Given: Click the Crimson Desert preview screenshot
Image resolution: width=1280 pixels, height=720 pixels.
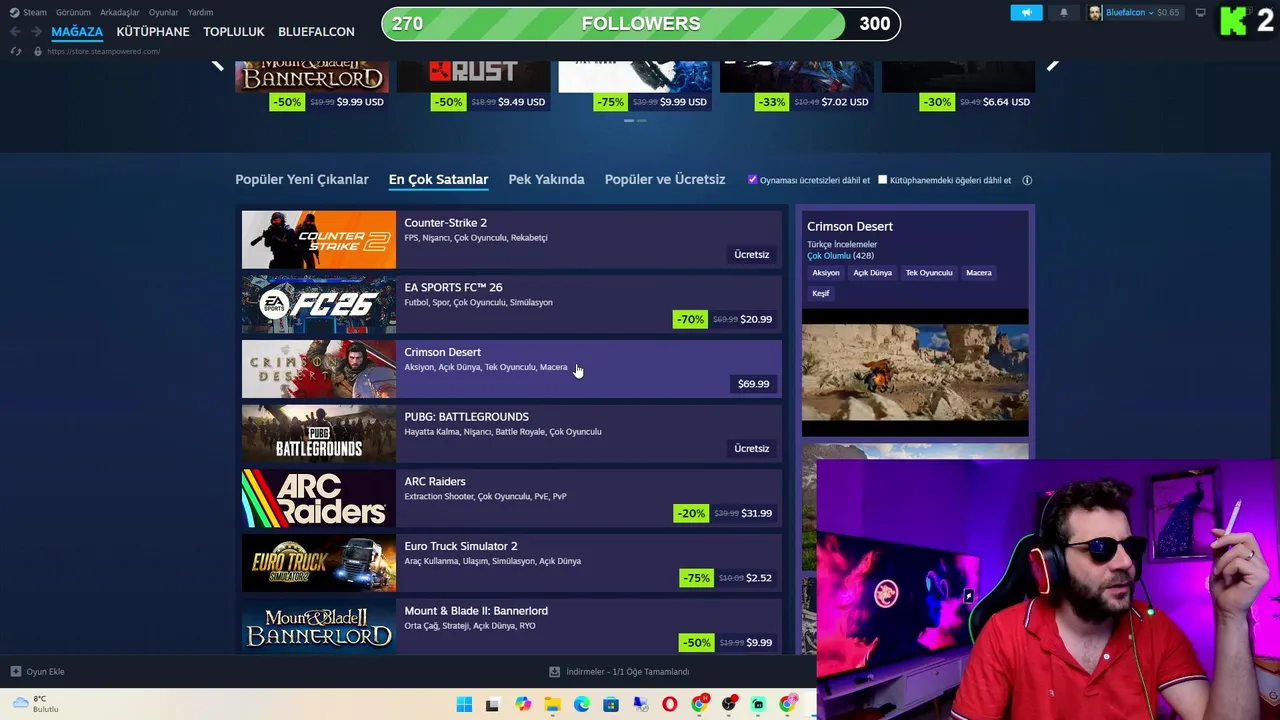Looking at the screenshot, I should pos(915,373).
